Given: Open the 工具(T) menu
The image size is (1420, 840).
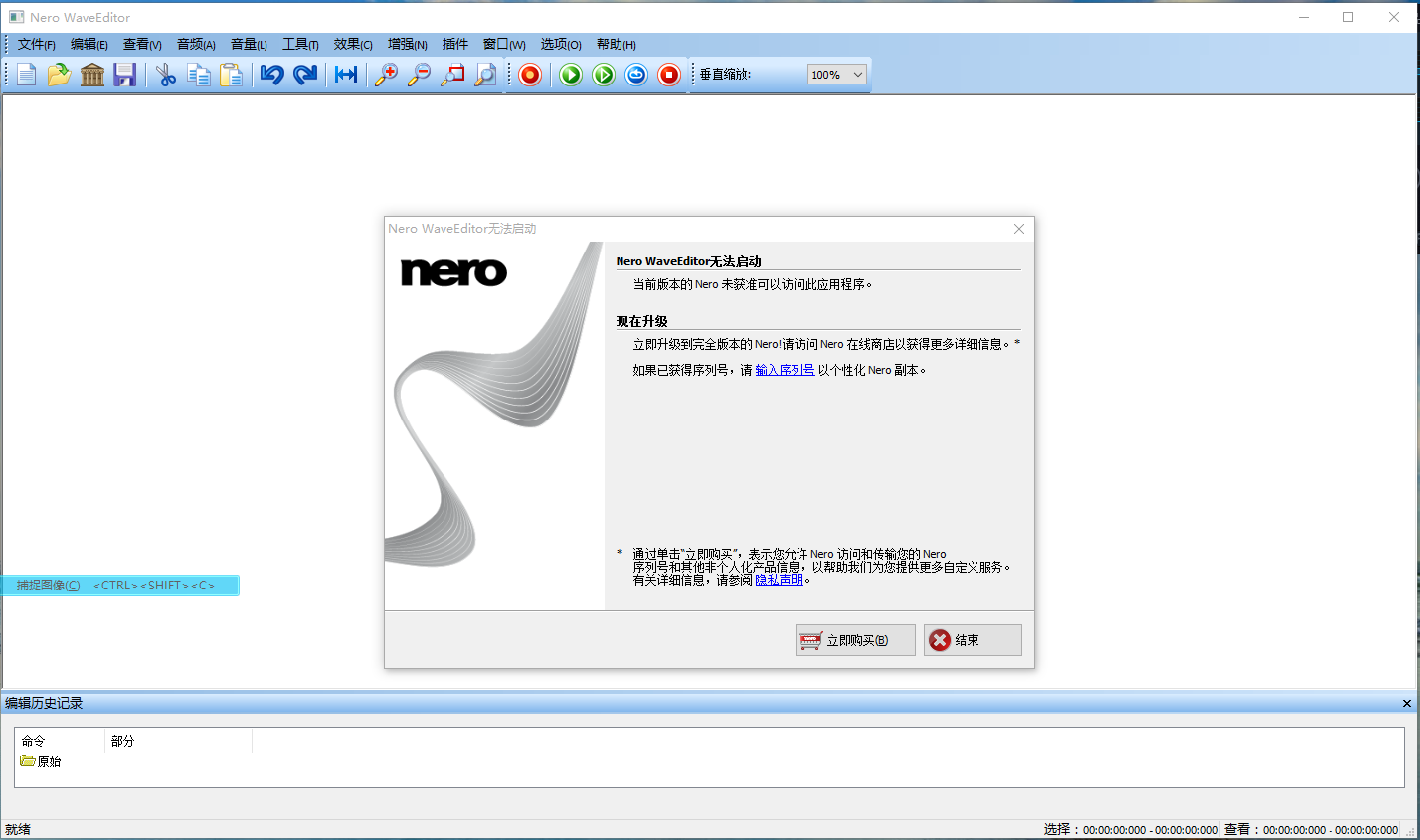Looking at the screenshot, I should [300, 45].
